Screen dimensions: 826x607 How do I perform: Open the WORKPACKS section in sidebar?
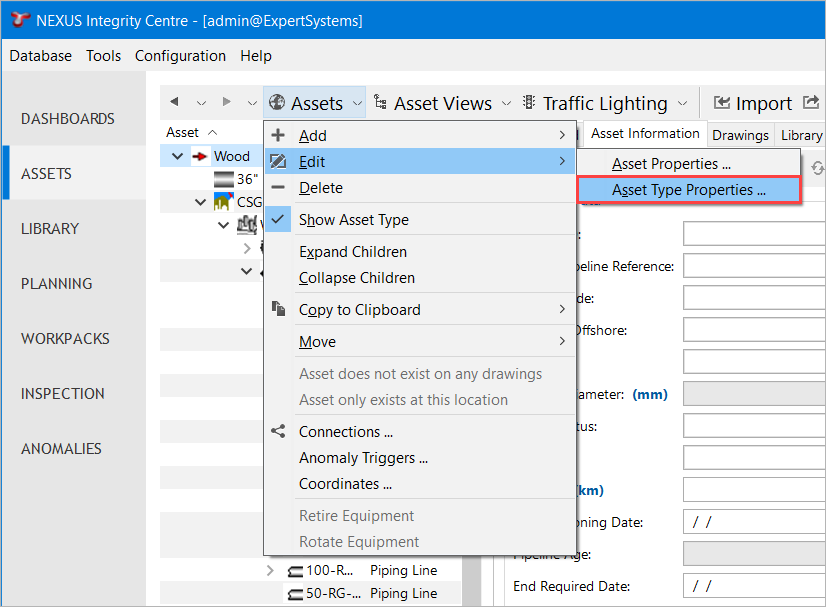tap(65, 338)
